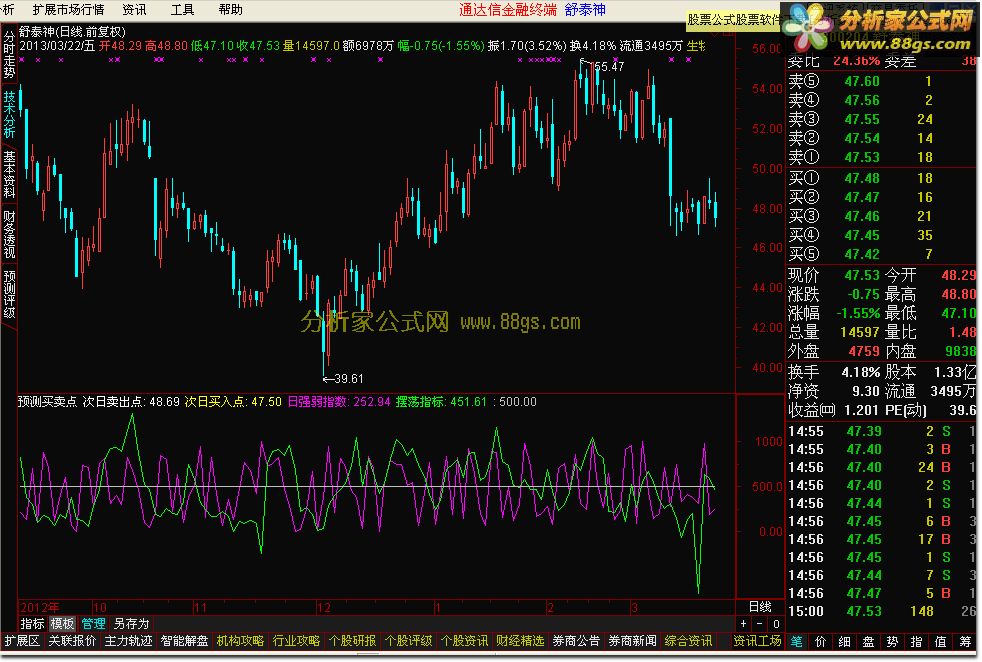Viewport: 982px width, 662px height.
Task: Click the 55.47 high price label
Action: (607, 67)
